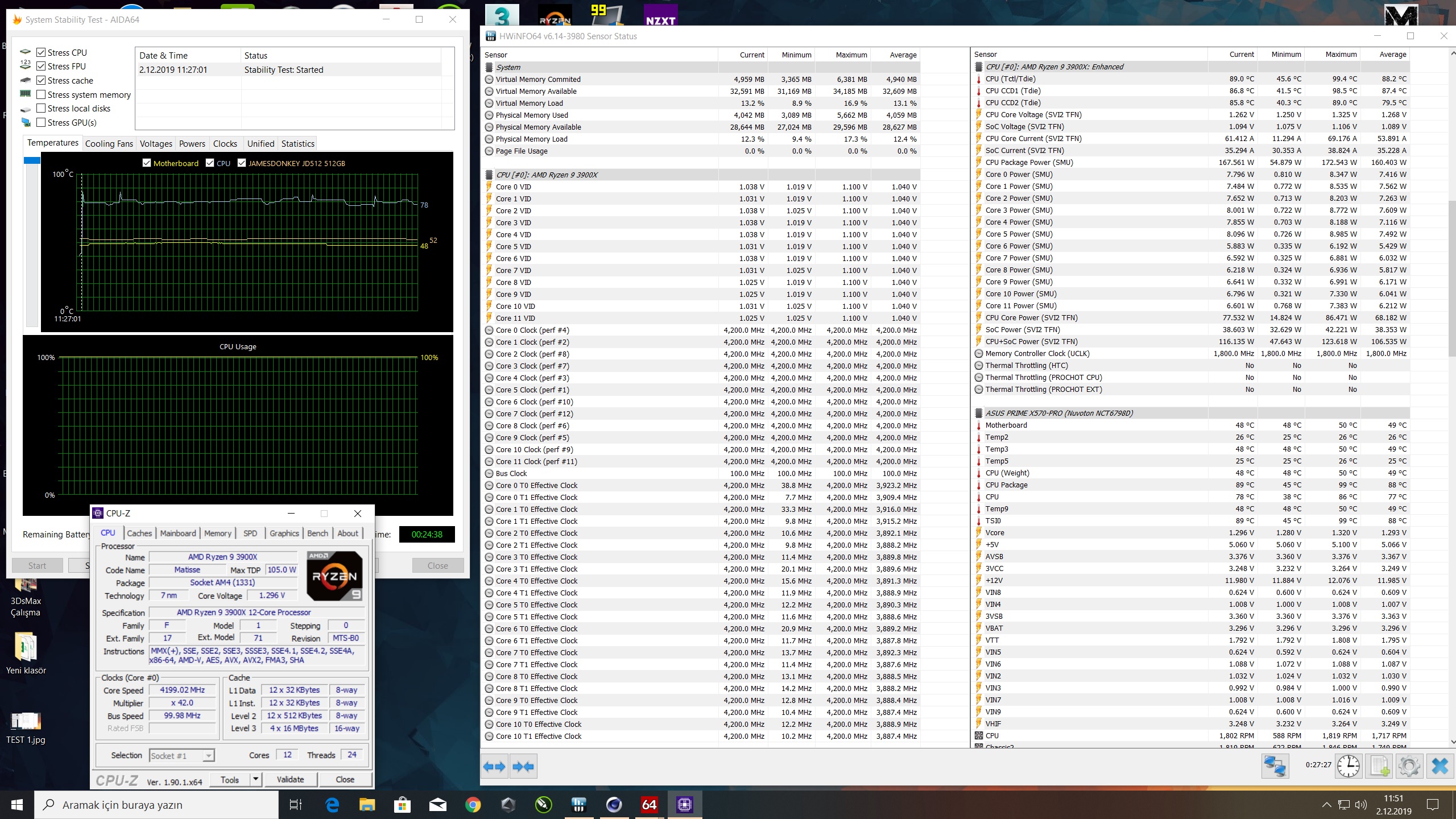
Task: Expand columns with the outward arrows icon
Action: pyautogui.click(x=494, y=767)
